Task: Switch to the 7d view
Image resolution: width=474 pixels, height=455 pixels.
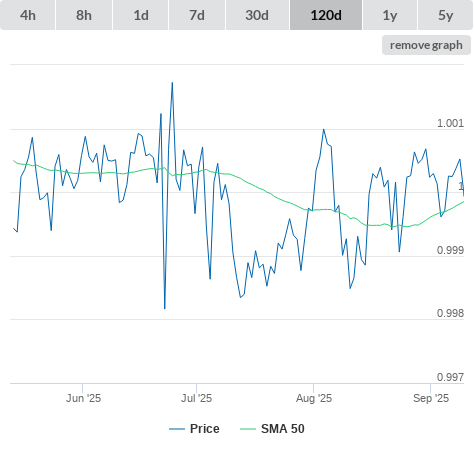Action: pos(197,15)
